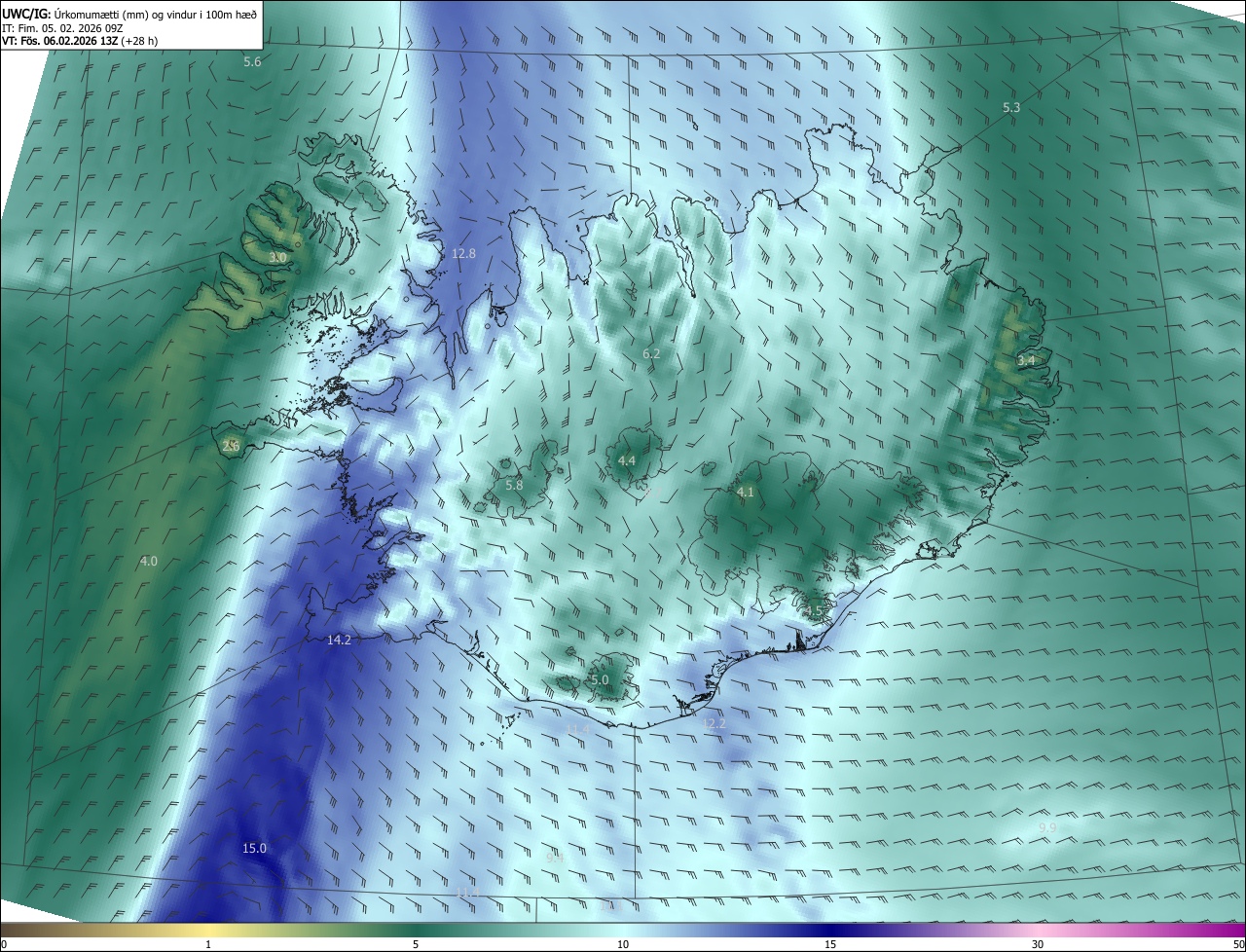1246x952 pixels.
Task: Click the 30 tick on the color scale
Action: [x=1038, y=944]
